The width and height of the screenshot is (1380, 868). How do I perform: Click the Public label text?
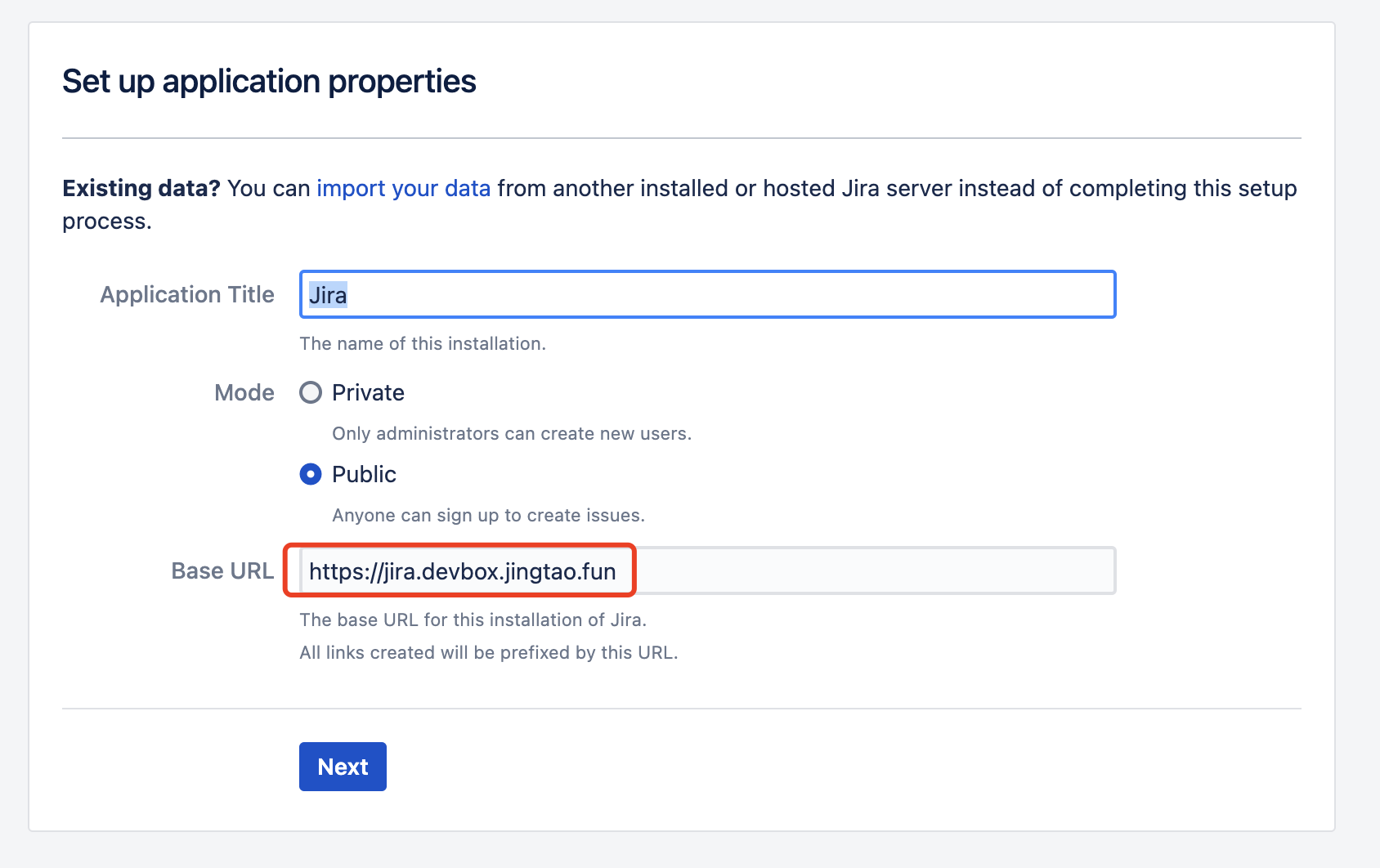(x=364, y=475)
